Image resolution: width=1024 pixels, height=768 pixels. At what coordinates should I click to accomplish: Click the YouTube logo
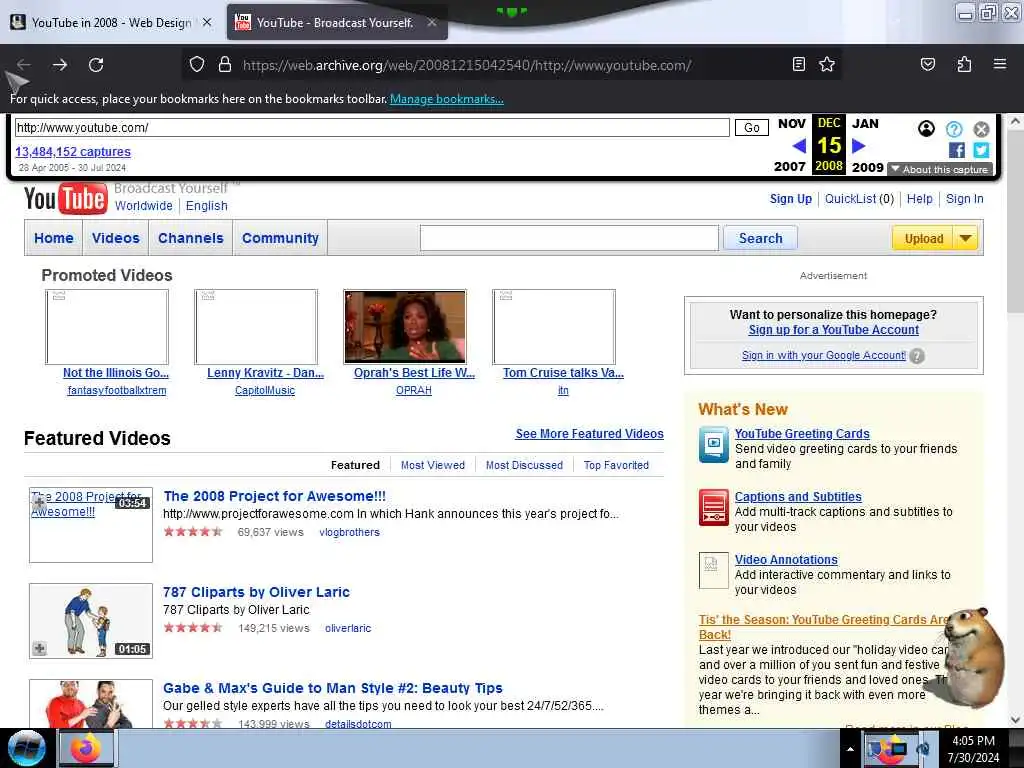pos(65,198)
